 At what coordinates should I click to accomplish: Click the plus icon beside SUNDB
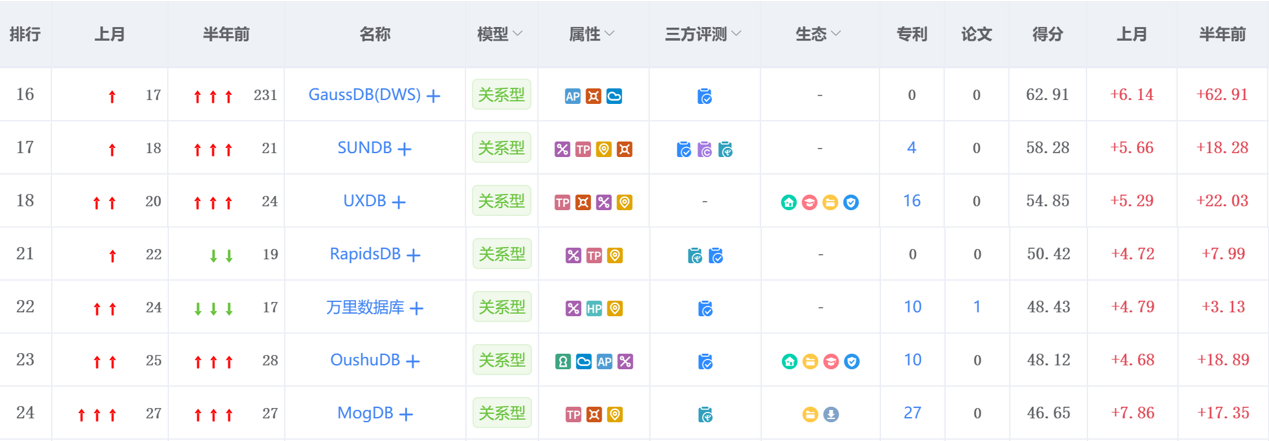click(x=405, y=149)
